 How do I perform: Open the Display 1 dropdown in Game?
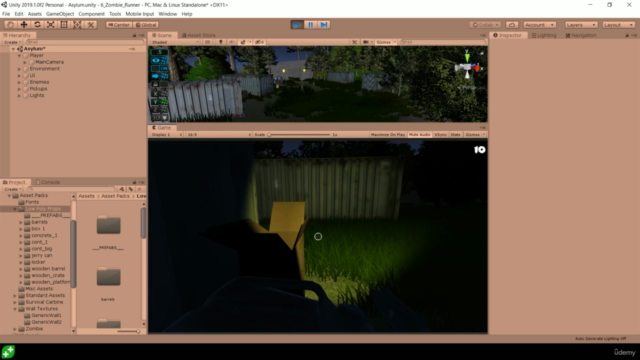pyautogui.click(x=167, y=135)
